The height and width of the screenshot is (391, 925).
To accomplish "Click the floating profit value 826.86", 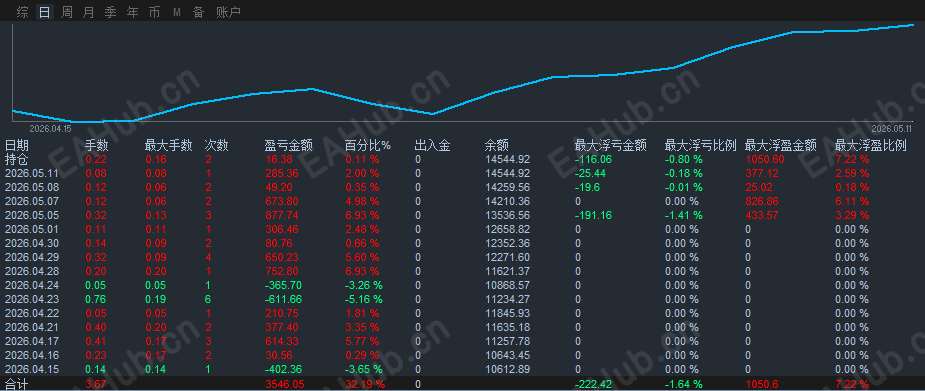I will coord(762,201).
